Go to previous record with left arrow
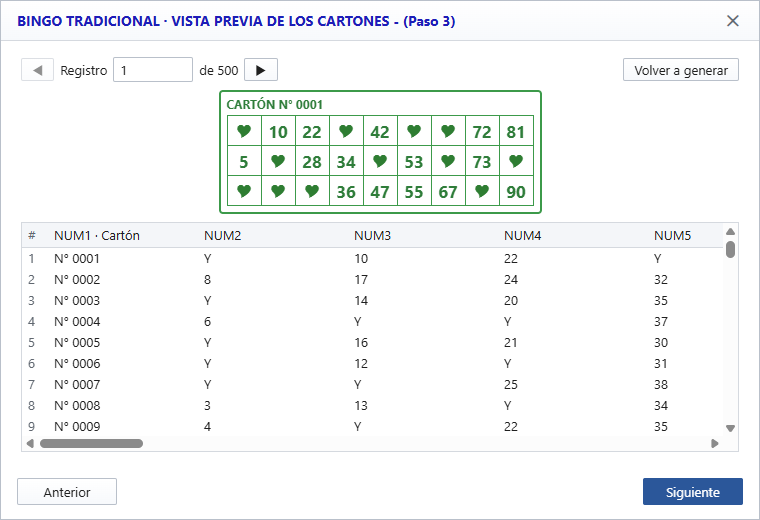The height and width of the screenshot is (520, 760). coord(37,70)
